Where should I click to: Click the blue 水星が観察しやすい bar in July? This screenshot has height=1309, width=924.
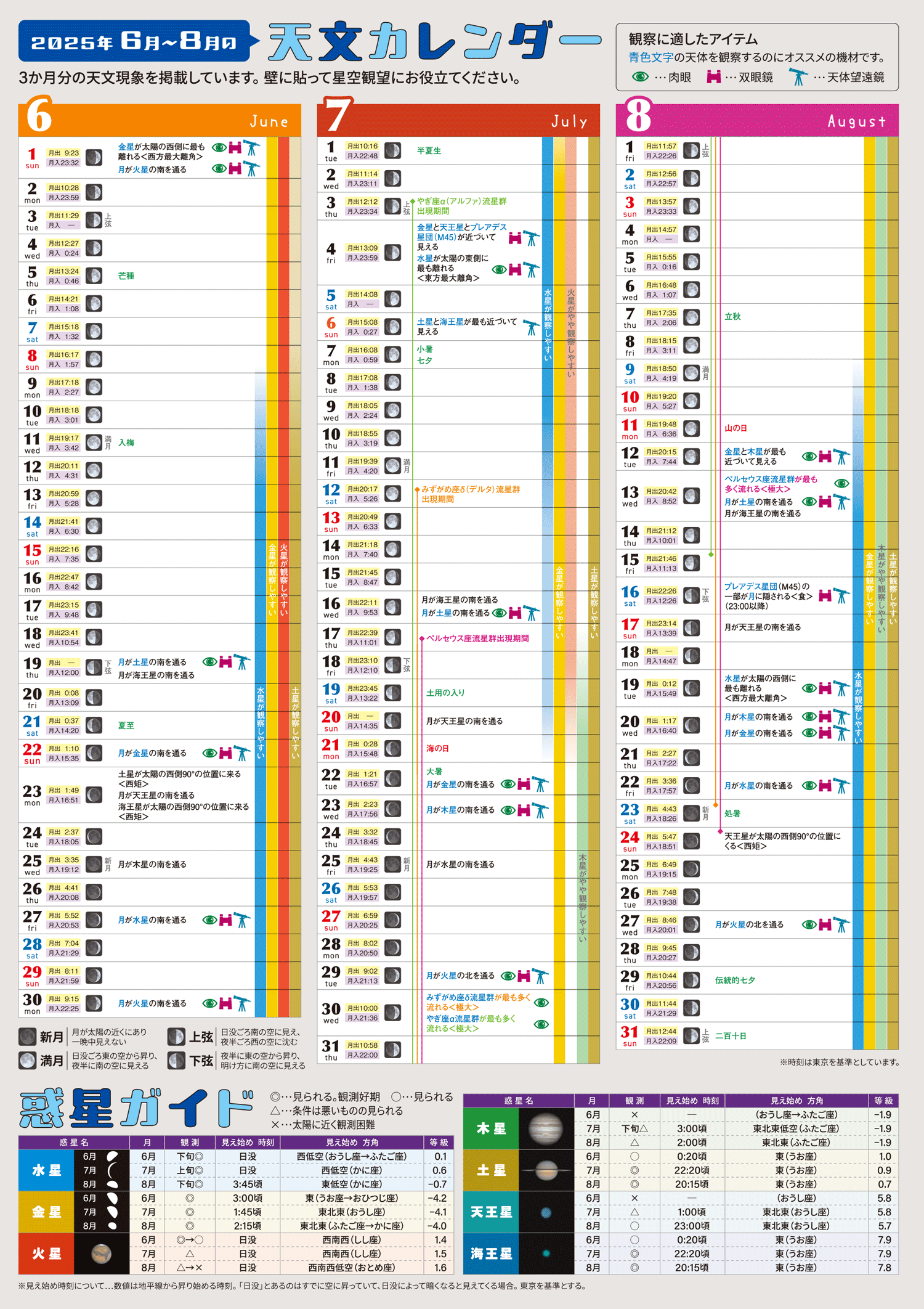point(547,324)
